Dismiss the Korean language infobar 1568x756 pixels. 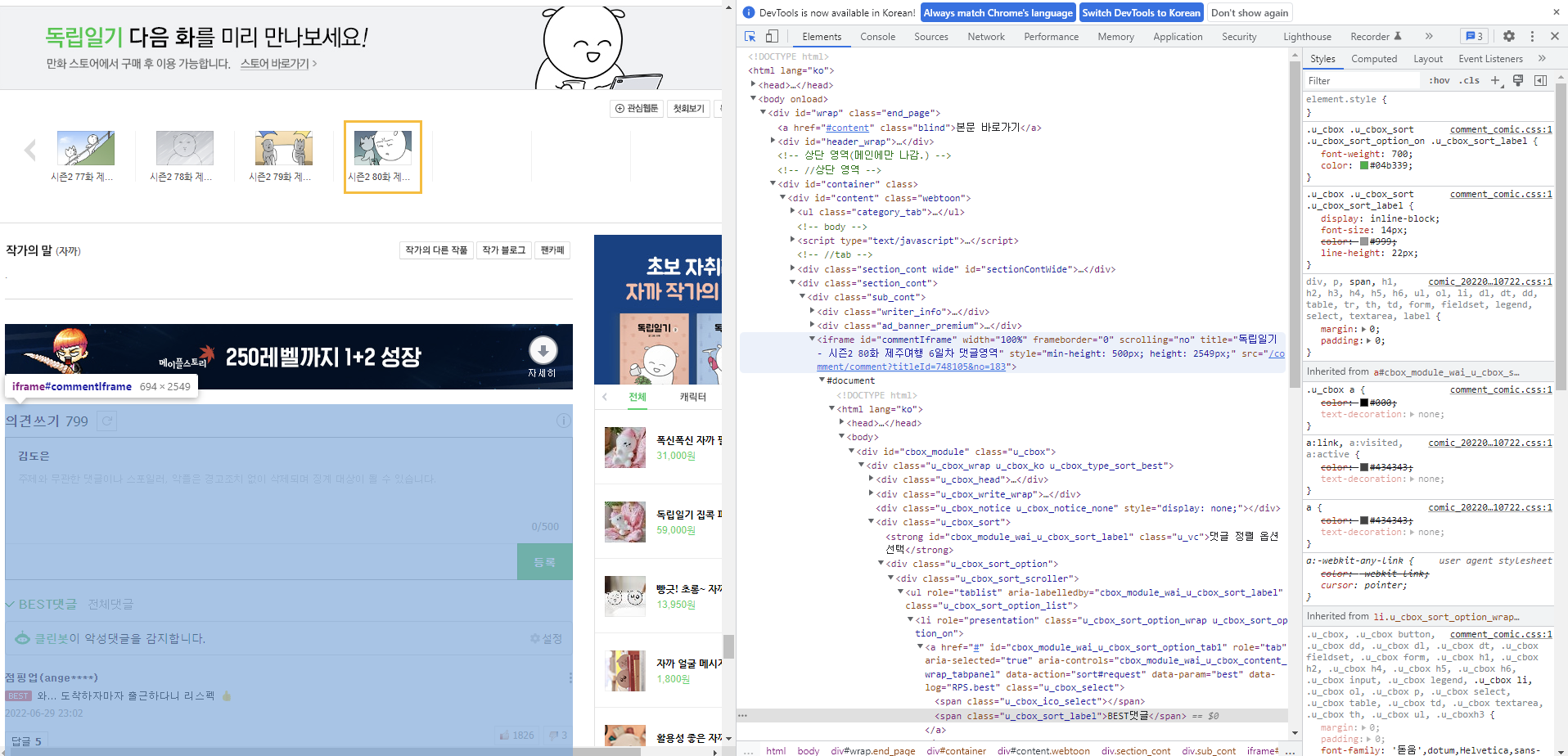(x=1557, y=12)
